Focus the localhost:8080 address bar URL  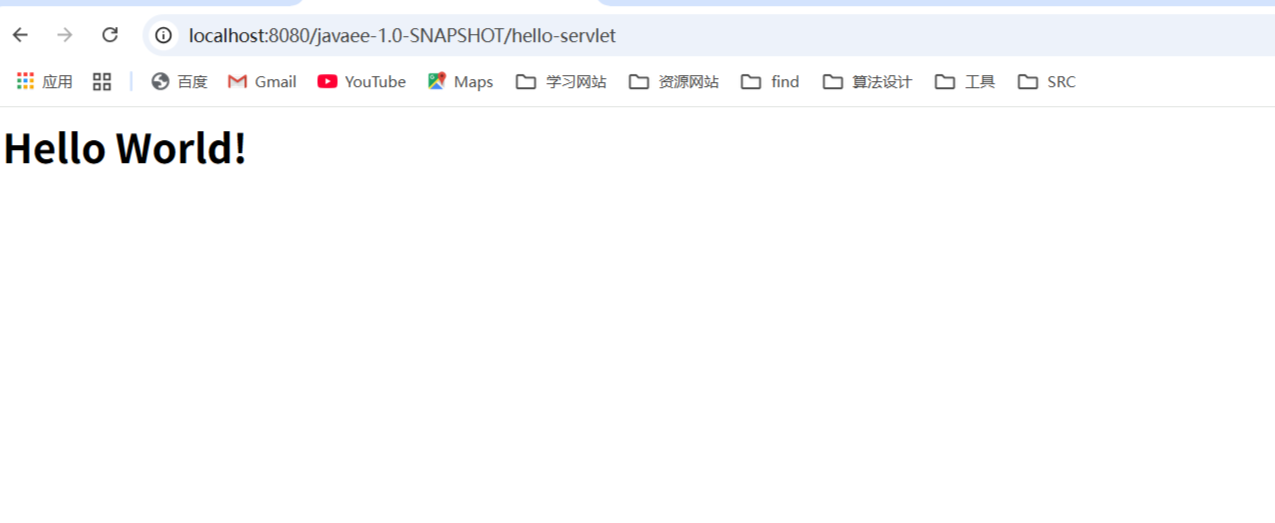[x=402, y=36]
